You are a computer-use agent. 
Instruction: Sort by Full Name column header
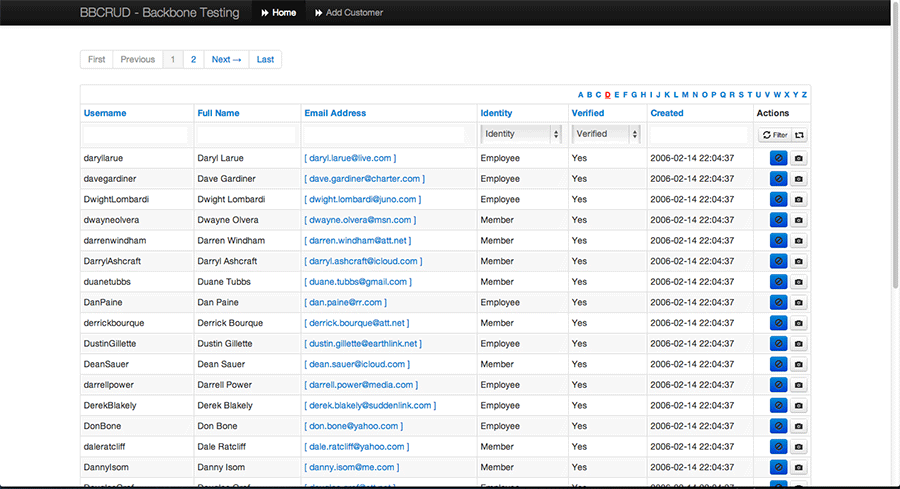(x=218, y=113)
